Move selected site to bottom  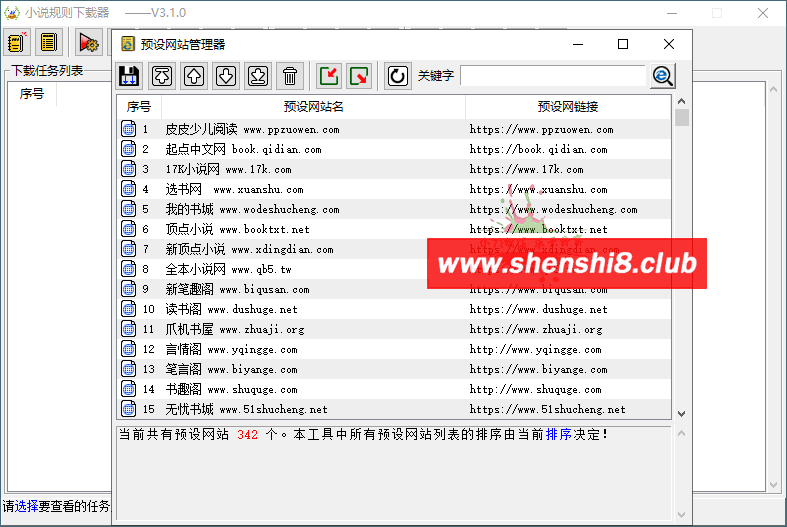tap(258, 76)
